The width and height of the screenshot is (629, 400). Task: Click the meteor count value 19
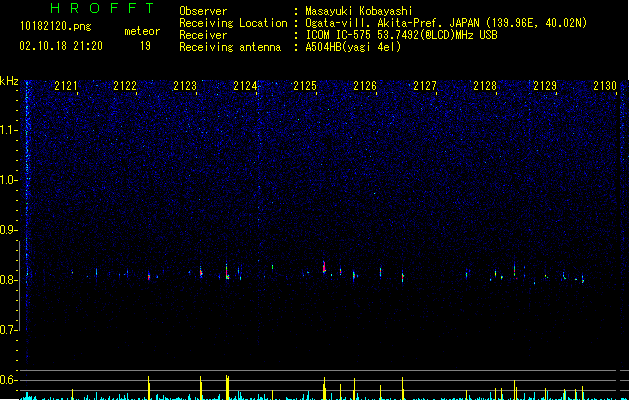tap(145, 46)
